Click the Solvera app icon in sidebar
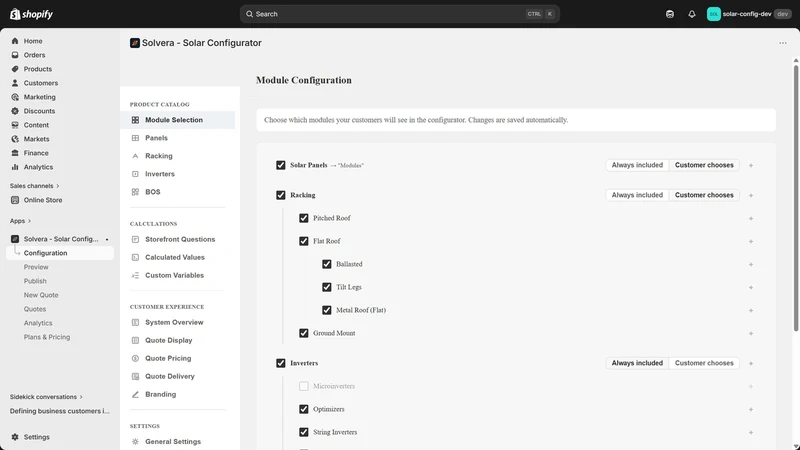The height and width of the screenshot is (450, 800). [x=15, y=239]
